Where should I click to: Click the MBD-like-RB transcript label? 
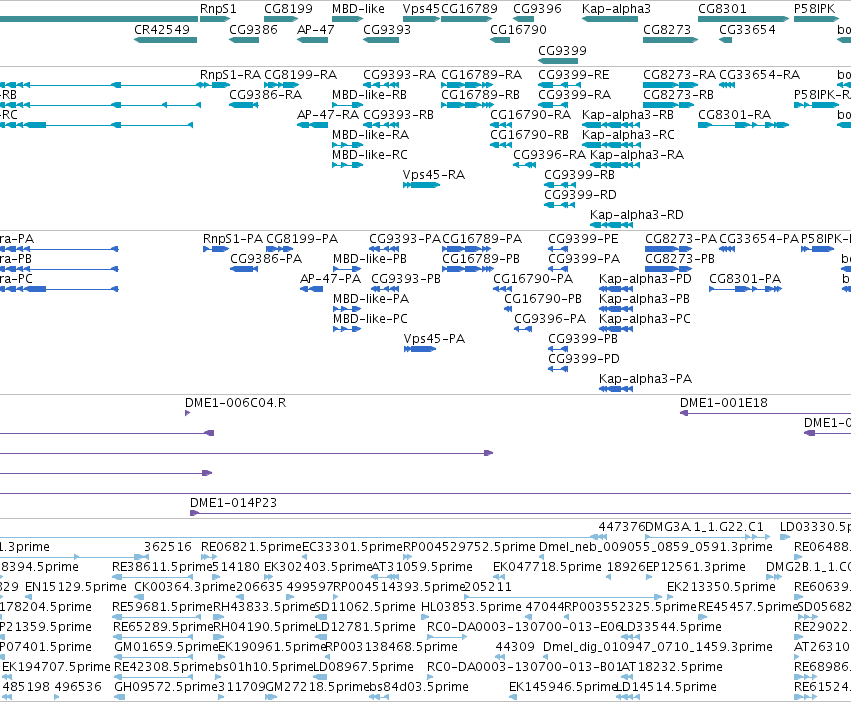point(370,94)
